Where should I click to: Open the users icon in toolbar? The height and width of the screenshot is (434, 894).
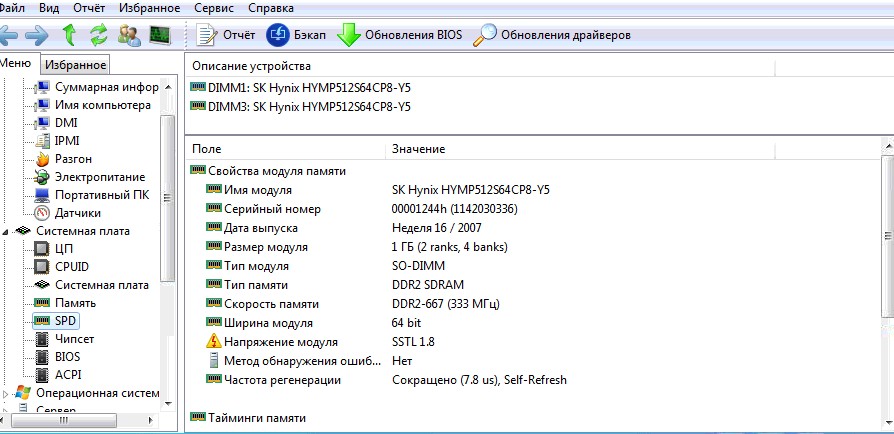click(129, 35)
